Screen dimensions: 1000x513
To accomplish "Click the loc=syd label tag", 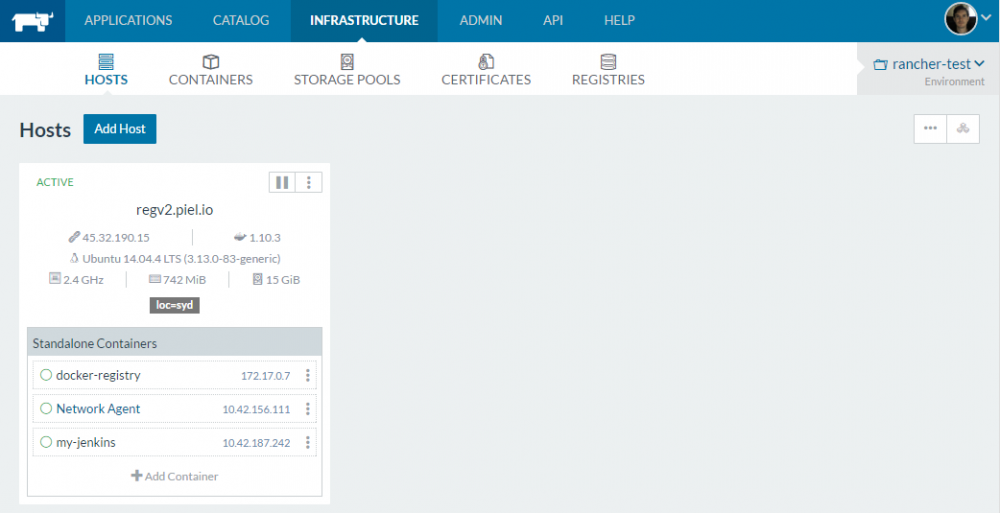I will [175, 306].
